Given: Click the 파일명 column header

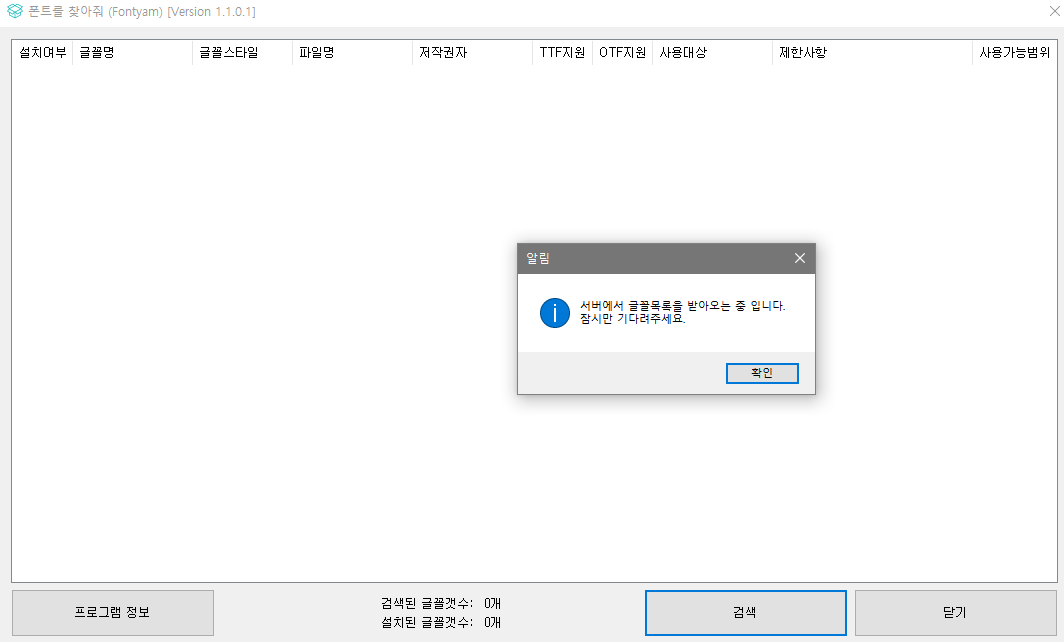Looking at the screenshot, I should point(352,52).
